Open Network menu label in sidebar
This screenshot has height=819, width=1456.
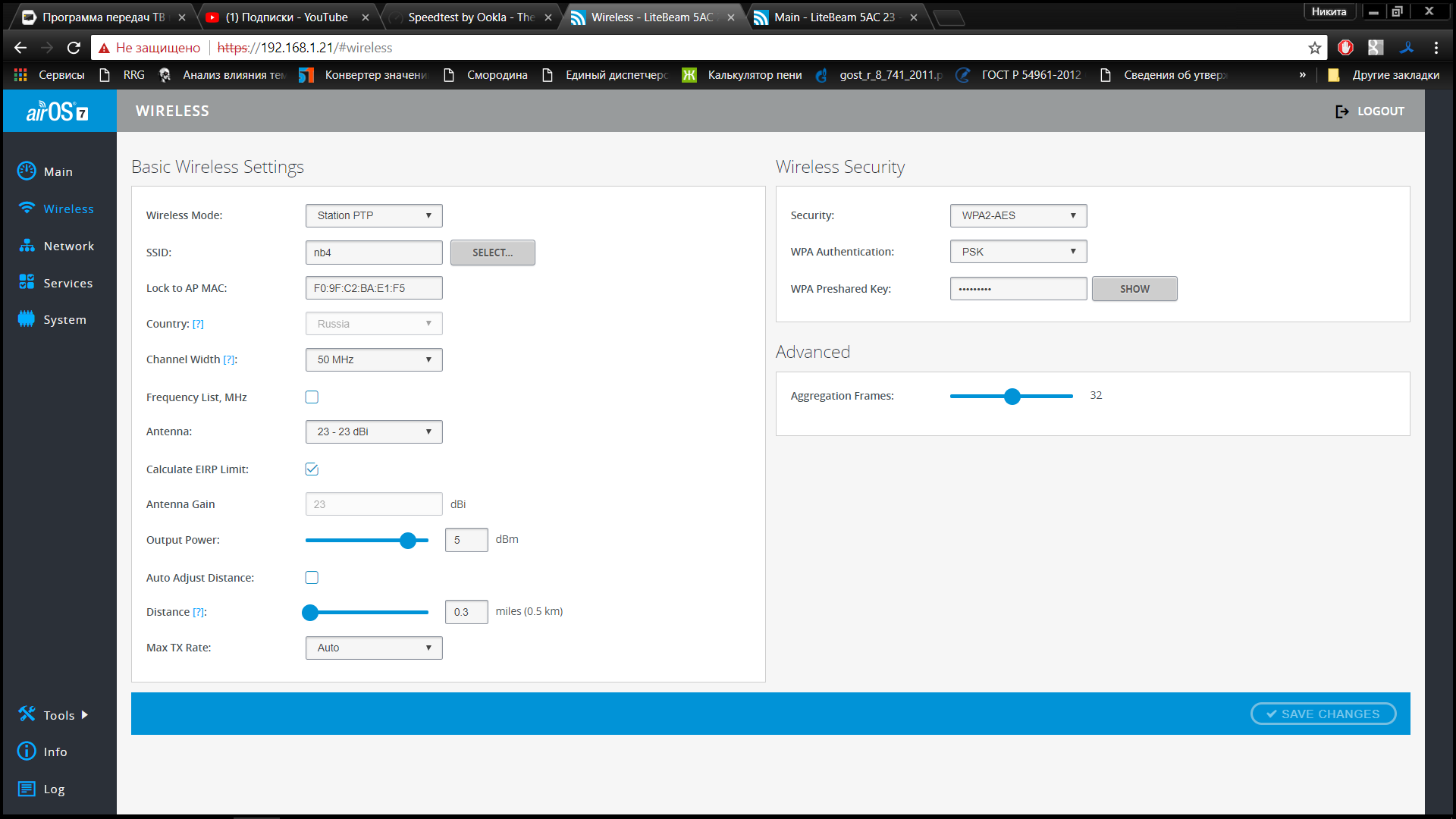[69, 246]
